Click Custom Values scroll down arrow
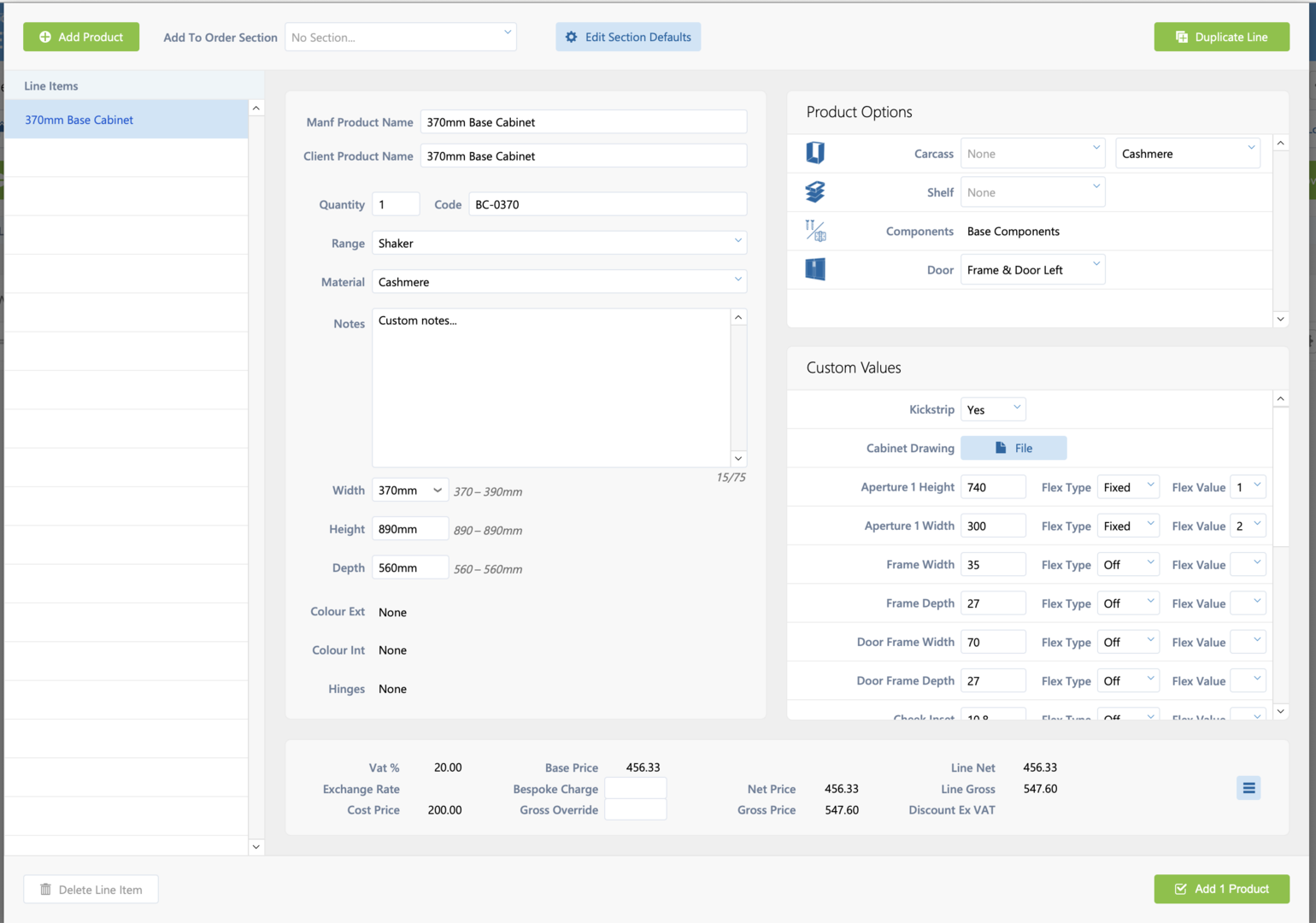Image resolution: width=1316 pixels, height=923 pixels. [x=1280, y=711]
